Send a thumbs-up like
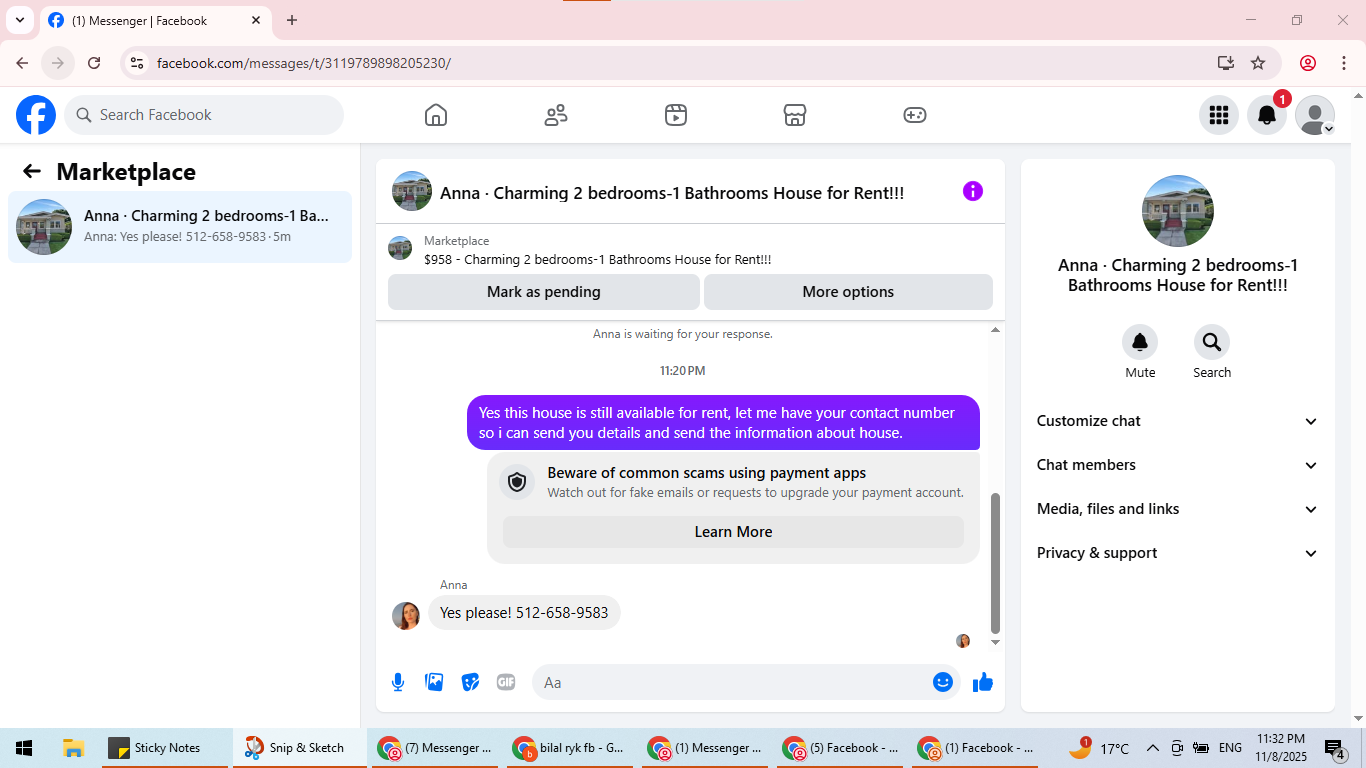Image resolution: width=1366 pixels, height=768 pixels. pyautogui.click(x=983, y=682)
